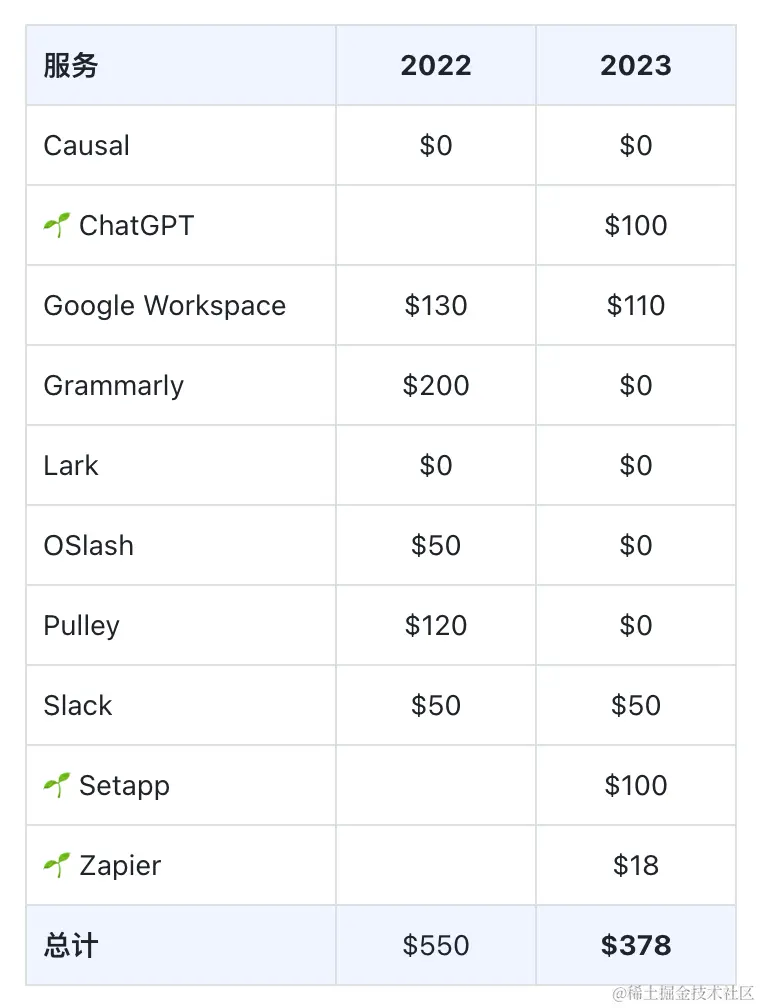This screenshot has height=1008, width=760.
Task: Click the seedling icon beside Setapp
Action: [57, 786]
